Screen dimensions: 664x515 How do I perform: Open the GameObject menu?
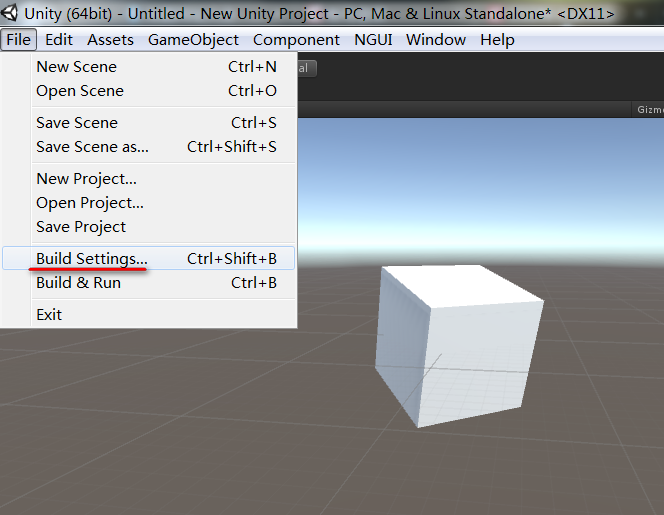point(193,40)
